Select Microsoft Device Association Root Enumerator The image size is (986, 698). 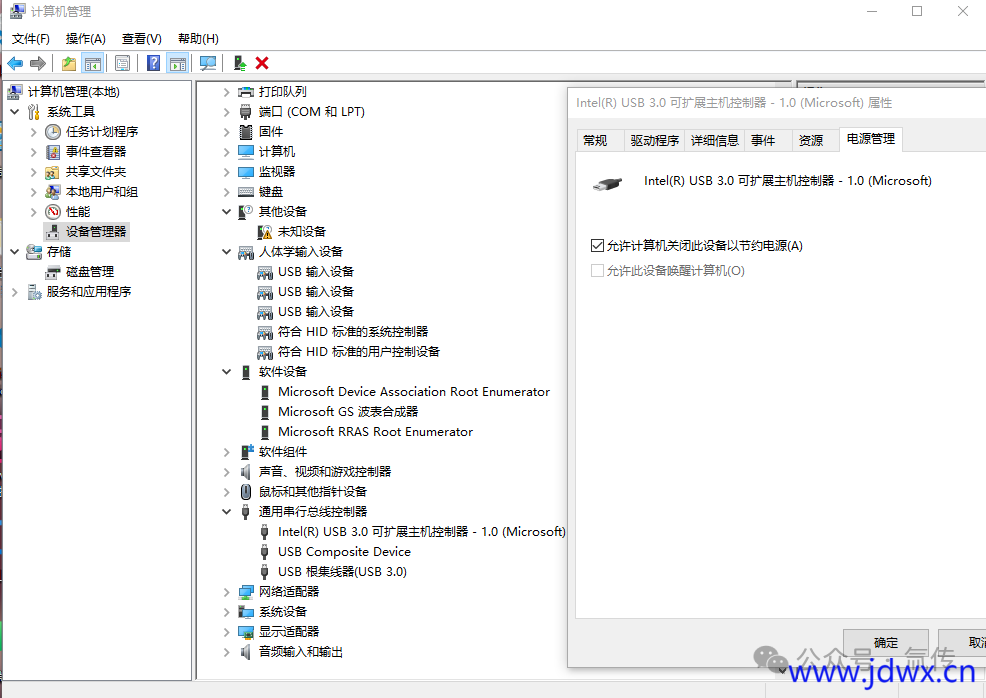click(414, 392)
